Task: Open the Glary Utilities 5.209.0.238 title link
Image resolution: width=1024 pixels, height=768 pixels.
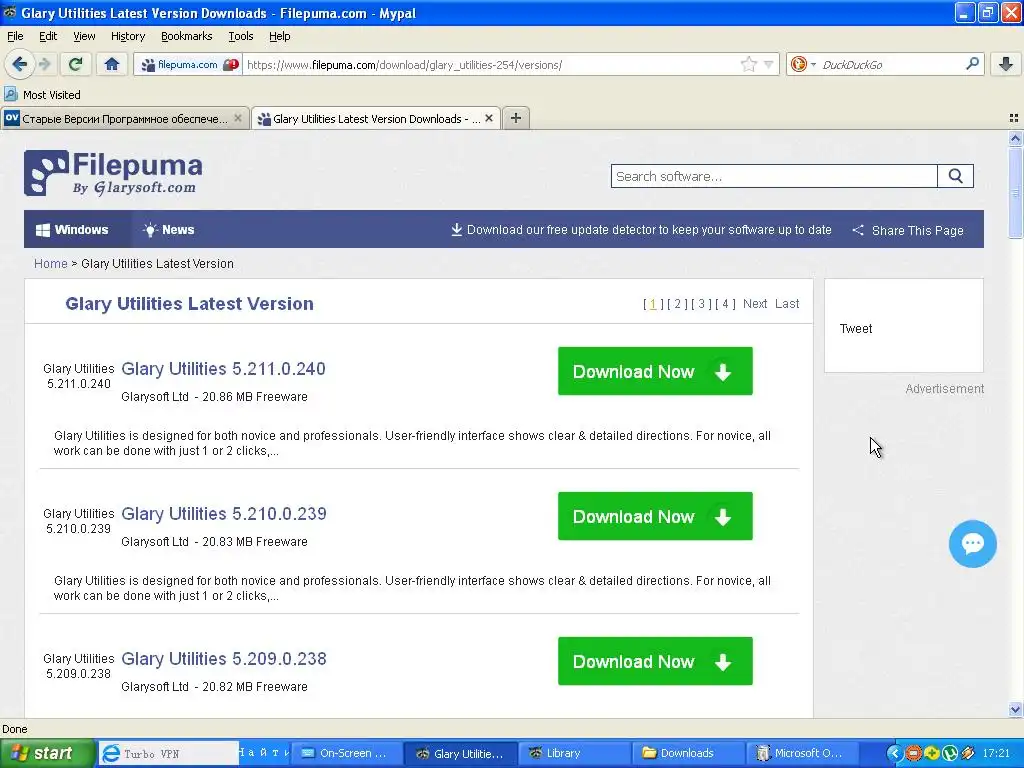Action: [x=224, y=659]
